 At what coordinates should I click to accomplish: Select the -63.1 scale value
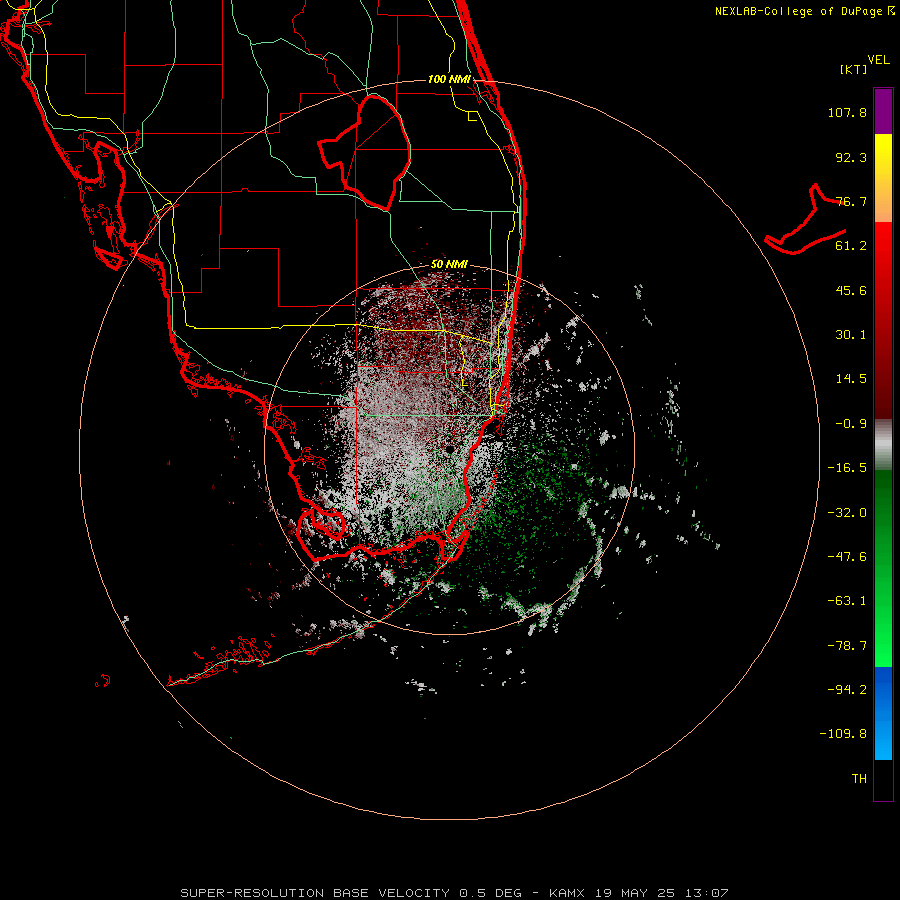point(847,601)
